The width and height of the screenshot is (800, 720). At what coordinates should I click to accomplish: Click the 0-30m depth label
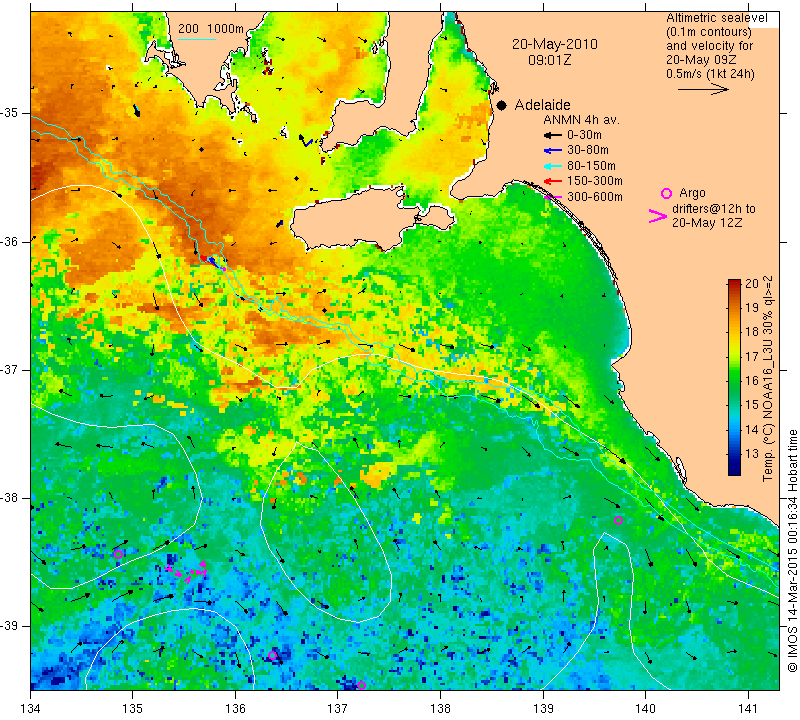click(584, 135)
